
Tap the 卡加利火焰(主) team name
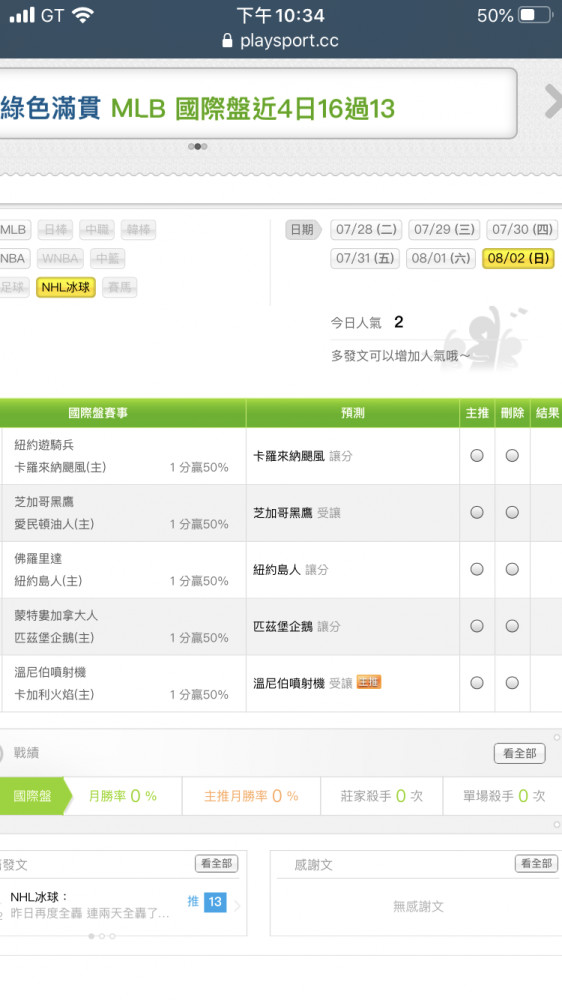tap(54, 695)
